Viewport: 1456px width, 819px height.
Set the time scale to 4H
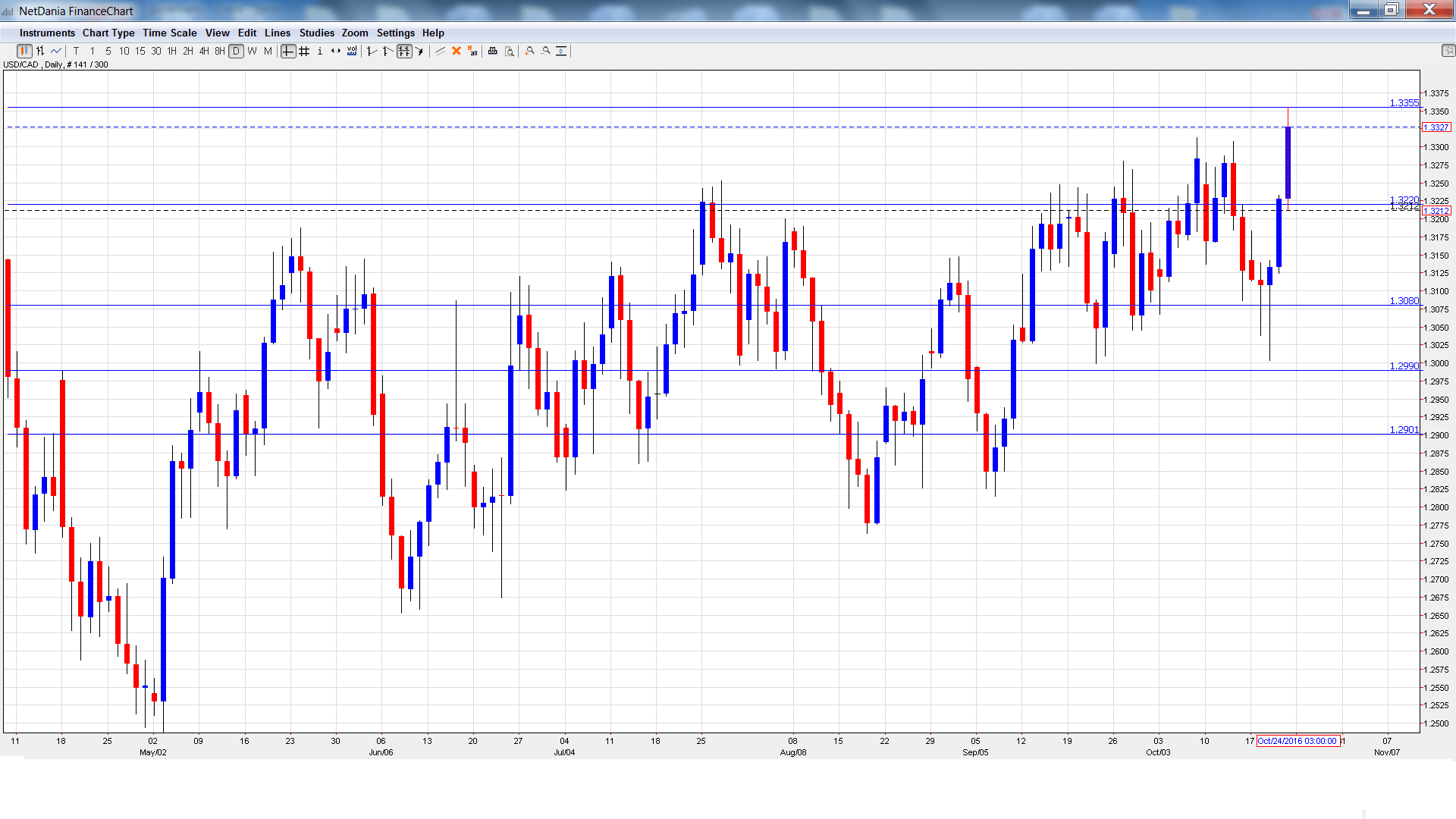(204, 51)
